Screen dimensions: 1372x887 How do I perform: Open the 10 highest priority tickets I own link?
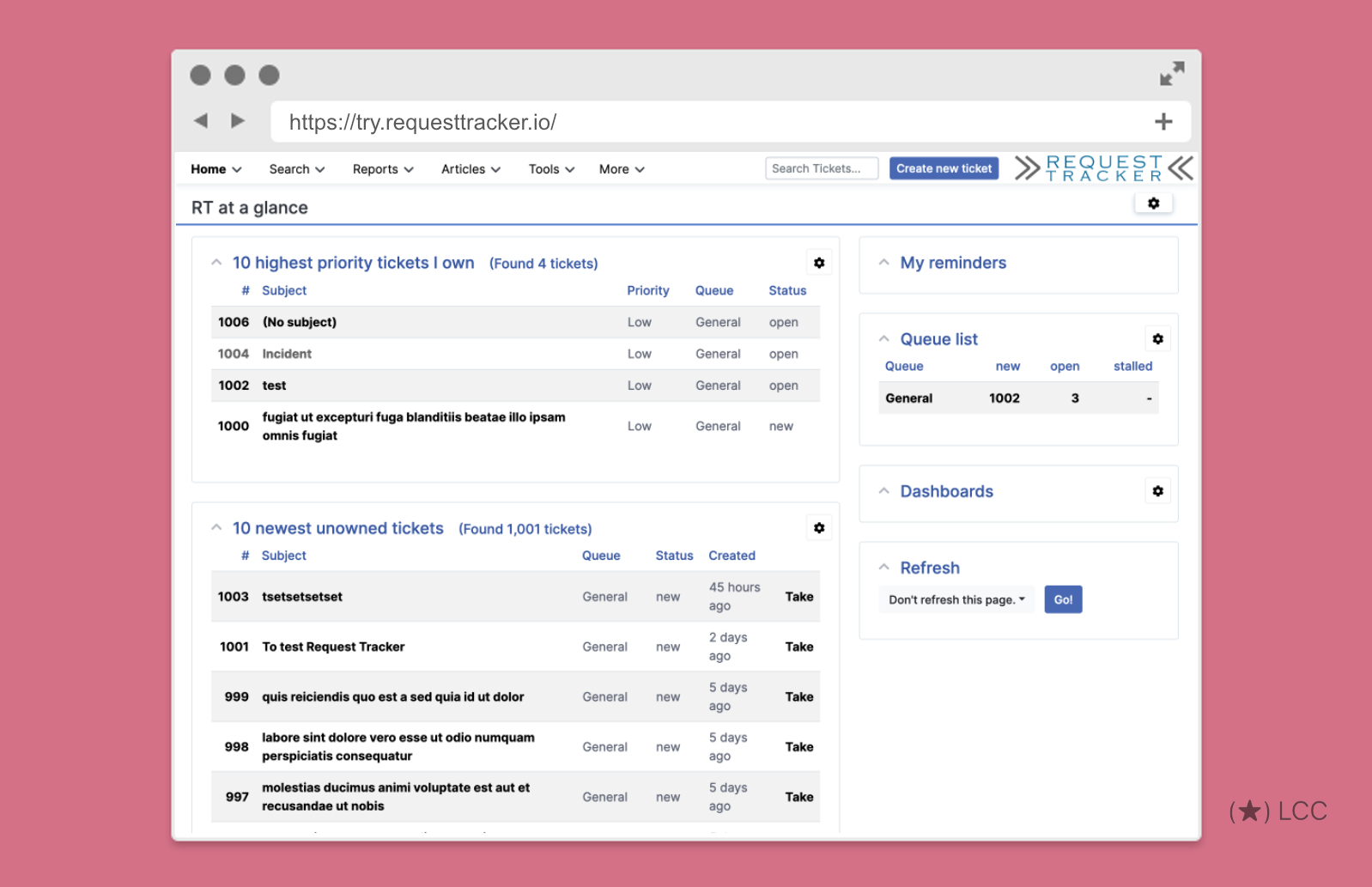click(x=353, y=263)
